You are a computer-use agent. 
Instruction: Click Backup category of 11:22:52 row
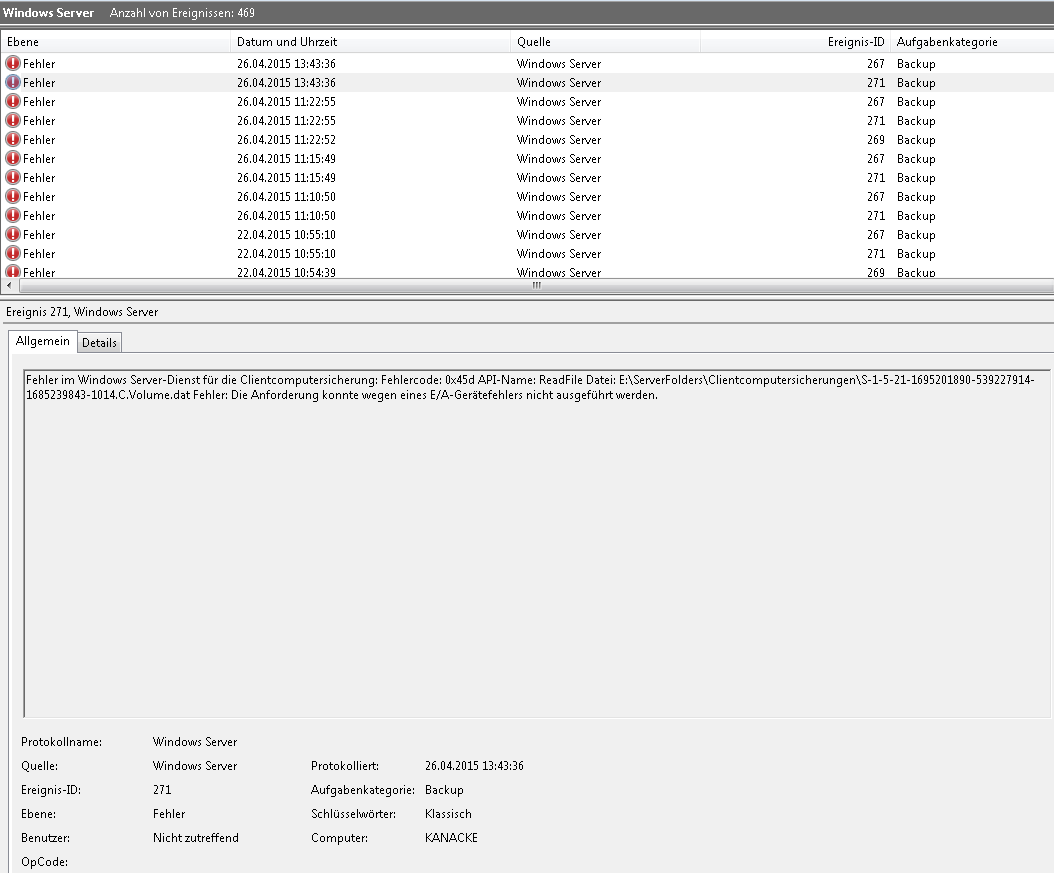pos(916,140)
